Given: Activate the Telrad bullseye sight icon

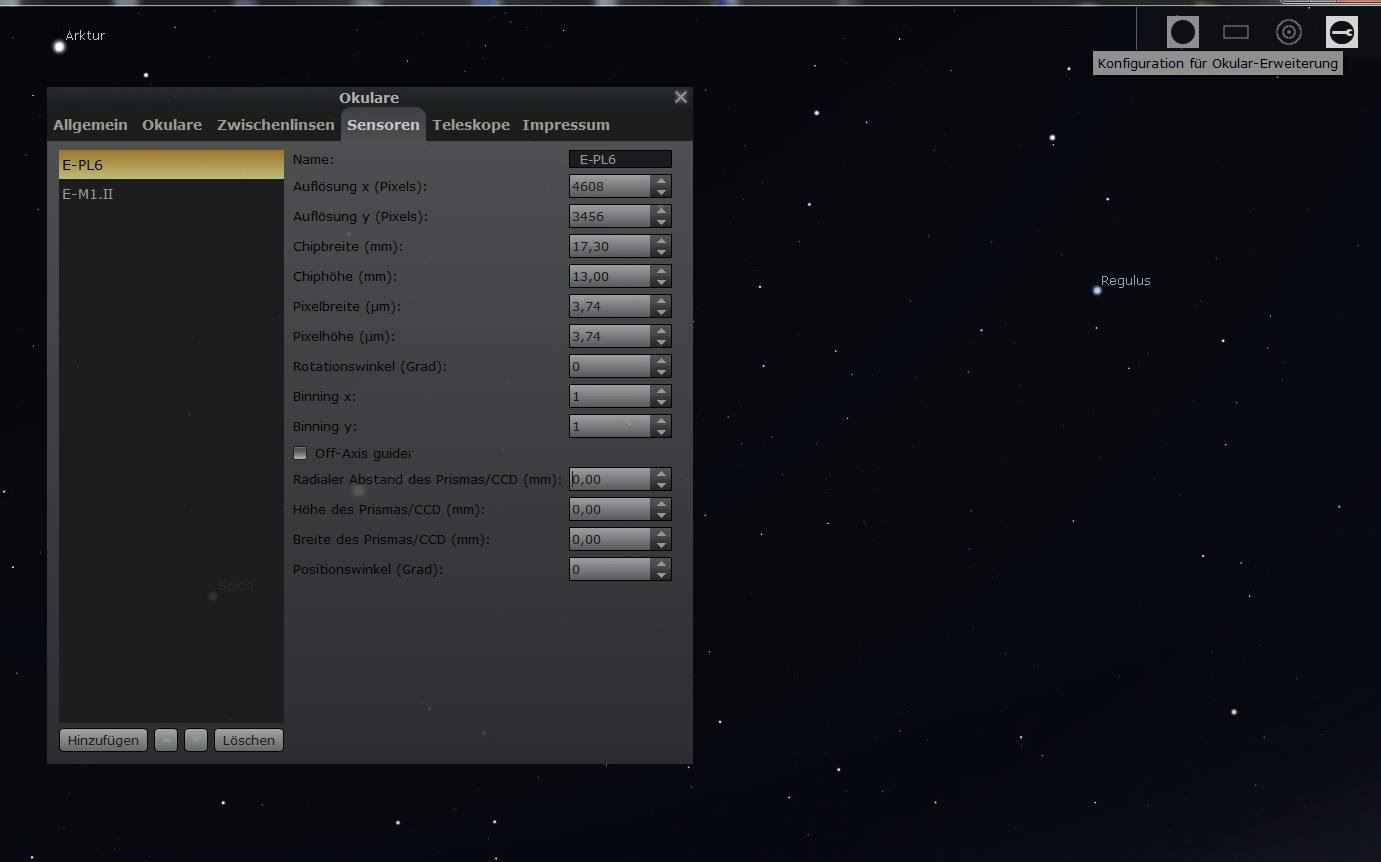Looking at the screenshot, I should (x=1289, y=32).
